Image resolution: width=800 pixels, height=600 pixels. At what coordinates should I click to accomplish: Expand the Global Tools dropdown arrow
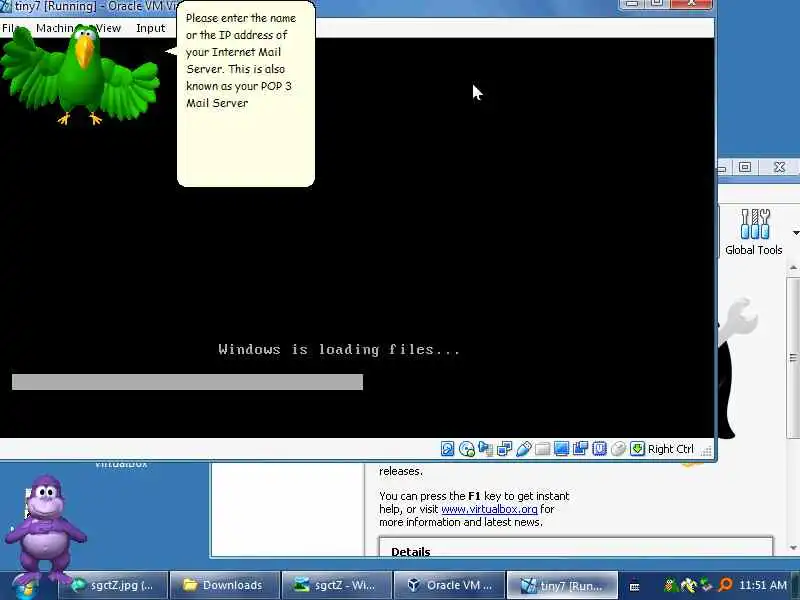click(x=796, y=233)
